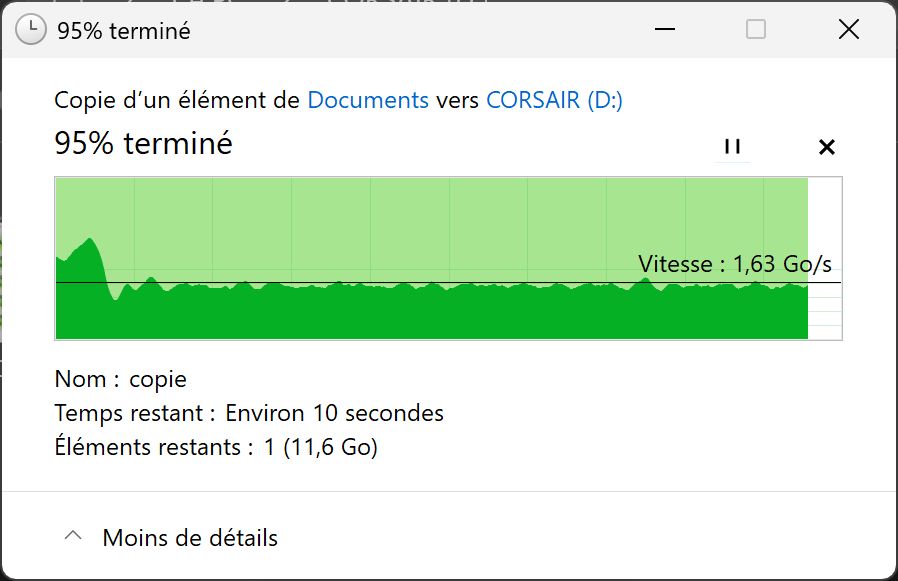
Task: Click 'Copie d'un élément de' header text
Action: point(178,100)
